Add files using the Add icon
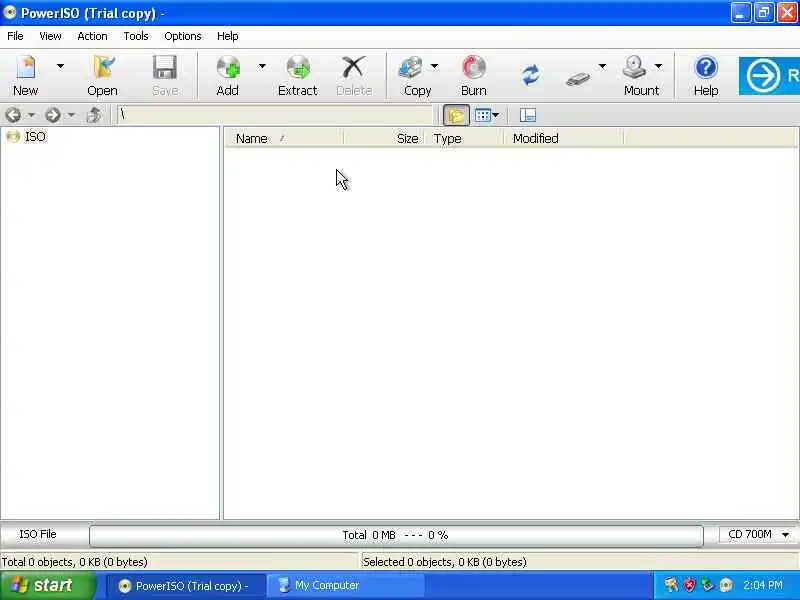The height and width of the screenshot is (600, 800). pyautogui.click(x=228, y=67)
